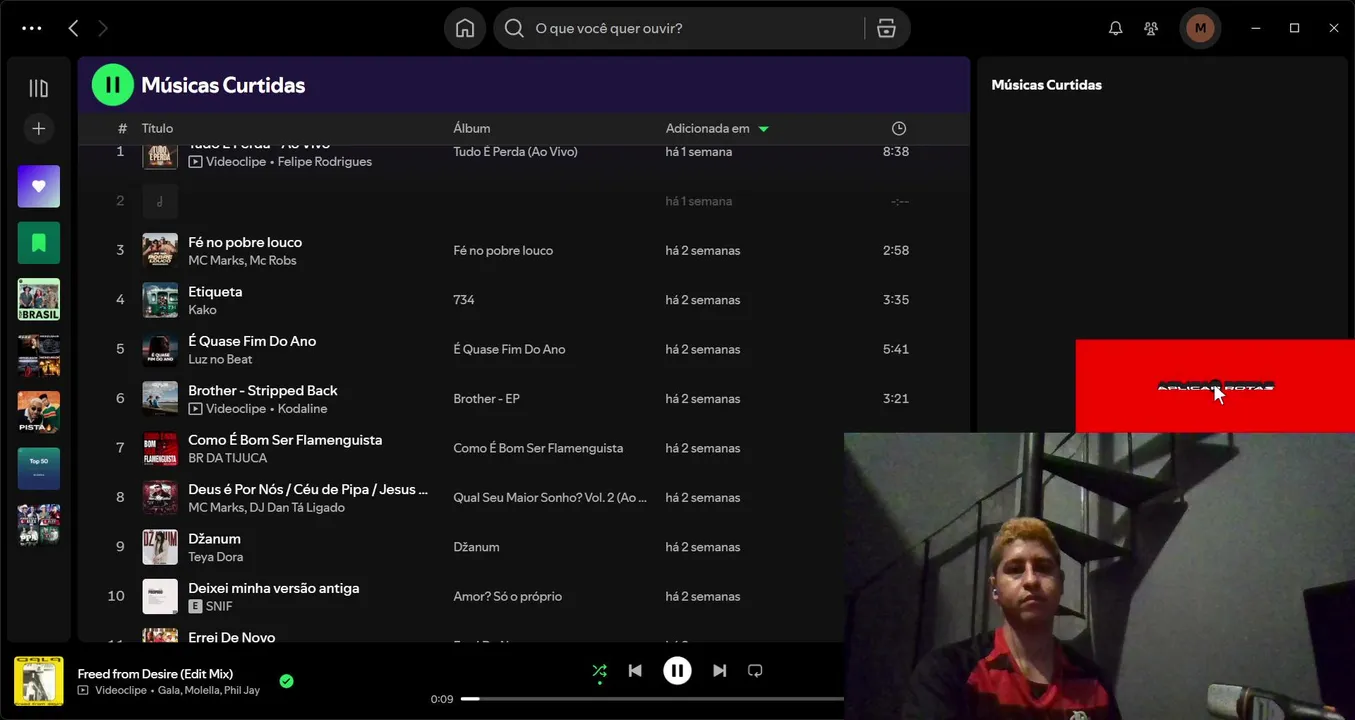Open friend activity icon
This screenshot has width=1355, height=720.
coord(1151,28)
